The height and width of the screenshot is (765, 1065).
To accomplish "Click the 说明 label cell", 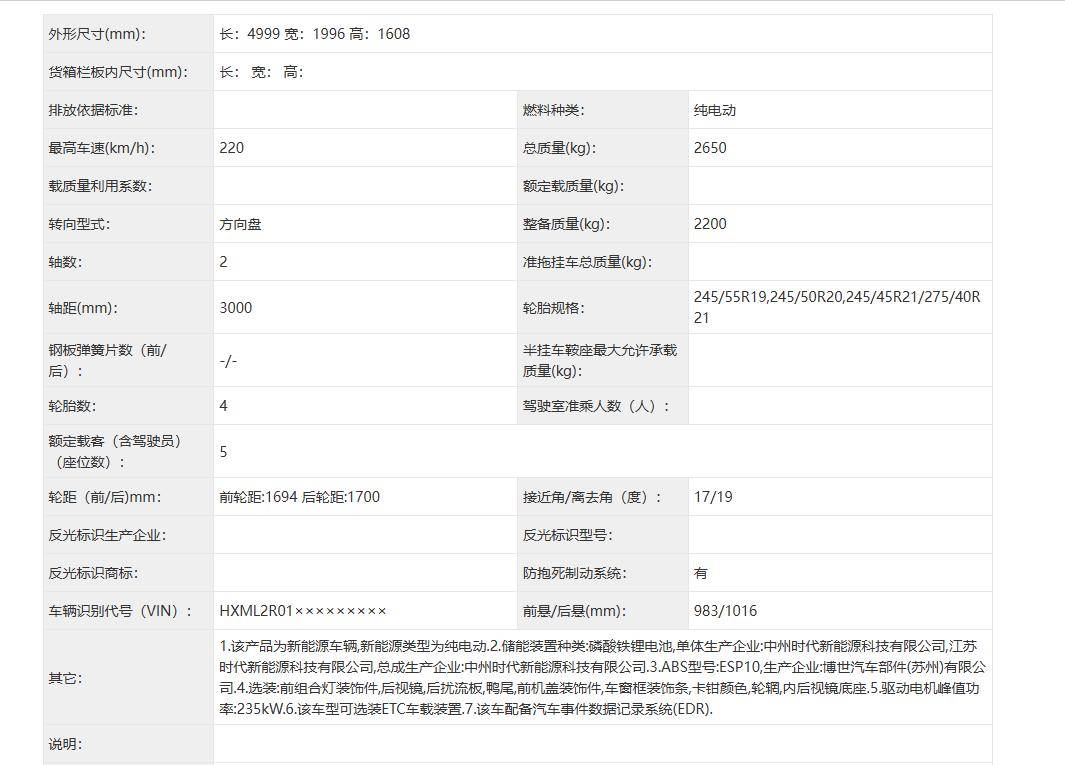I will pyautogui.click(x=128, y=744).
